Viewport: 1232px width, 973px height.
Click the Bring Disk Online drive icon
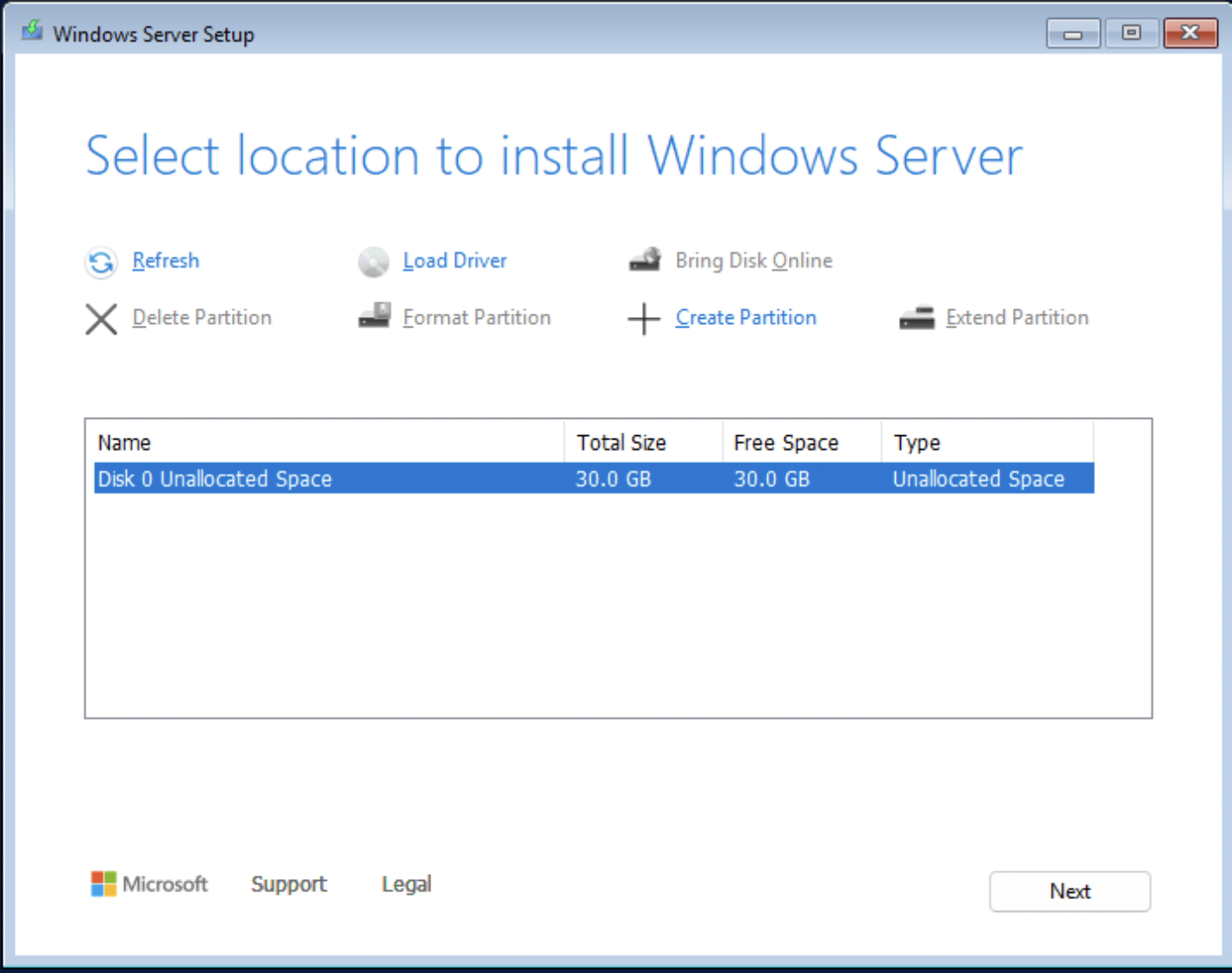click(x=645, y=260)
